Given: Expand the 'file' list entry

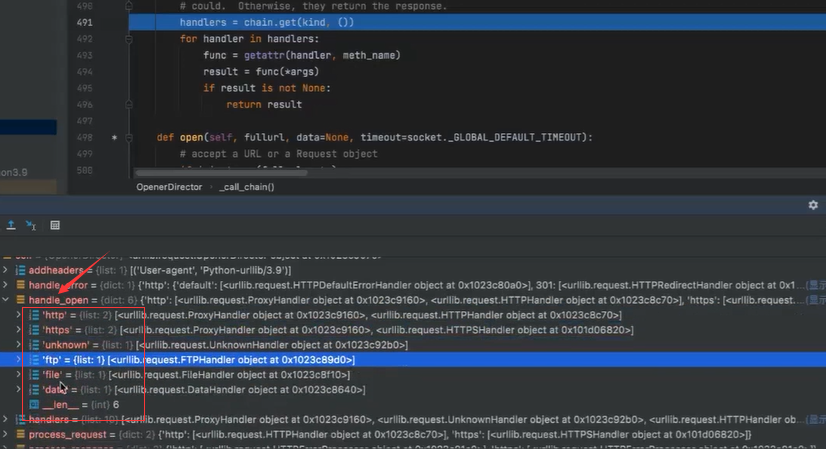Looking at the screenshot, I should [18, 374].
